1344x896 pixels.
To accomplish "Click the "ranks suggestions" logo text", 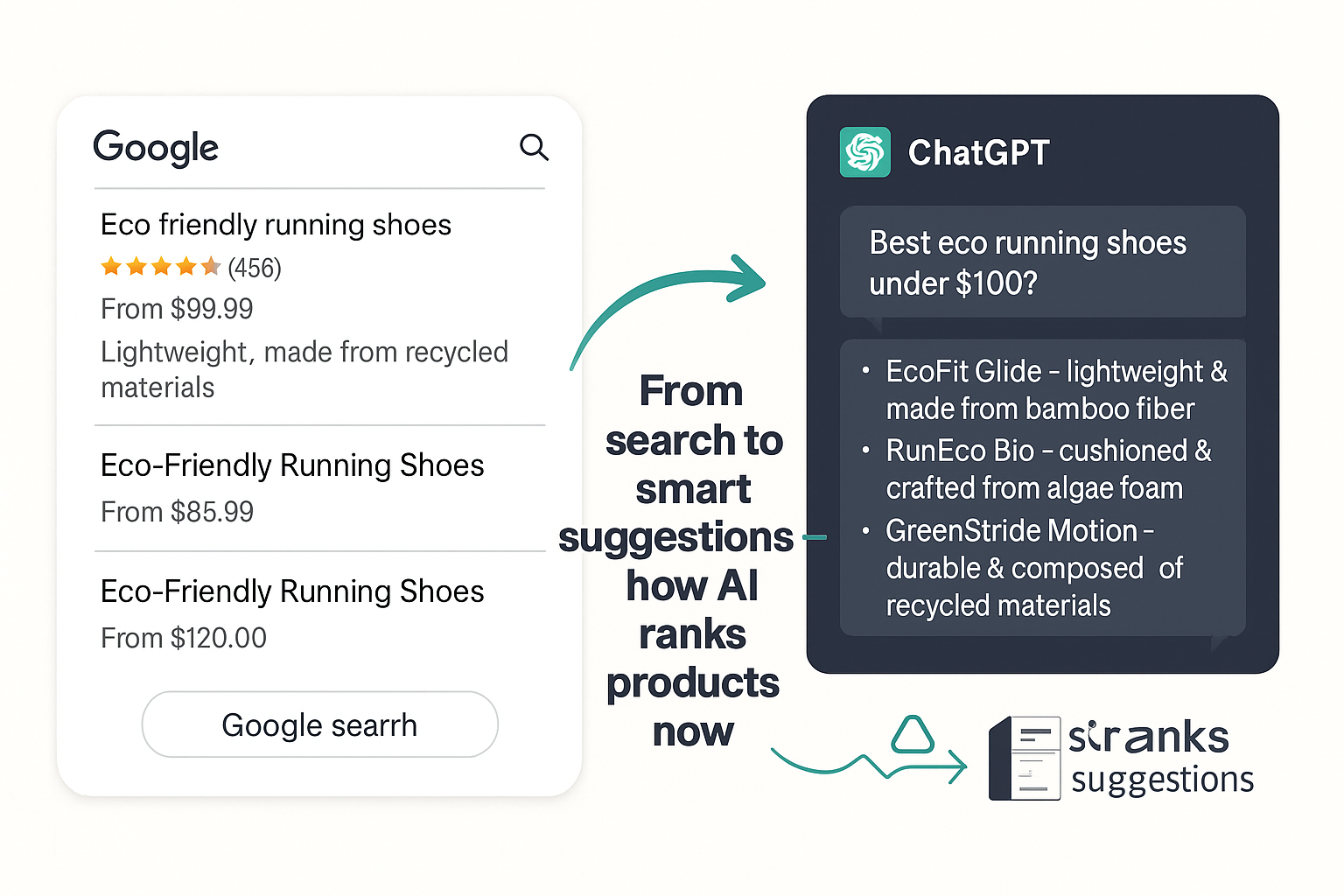I will pos(1161,758).
